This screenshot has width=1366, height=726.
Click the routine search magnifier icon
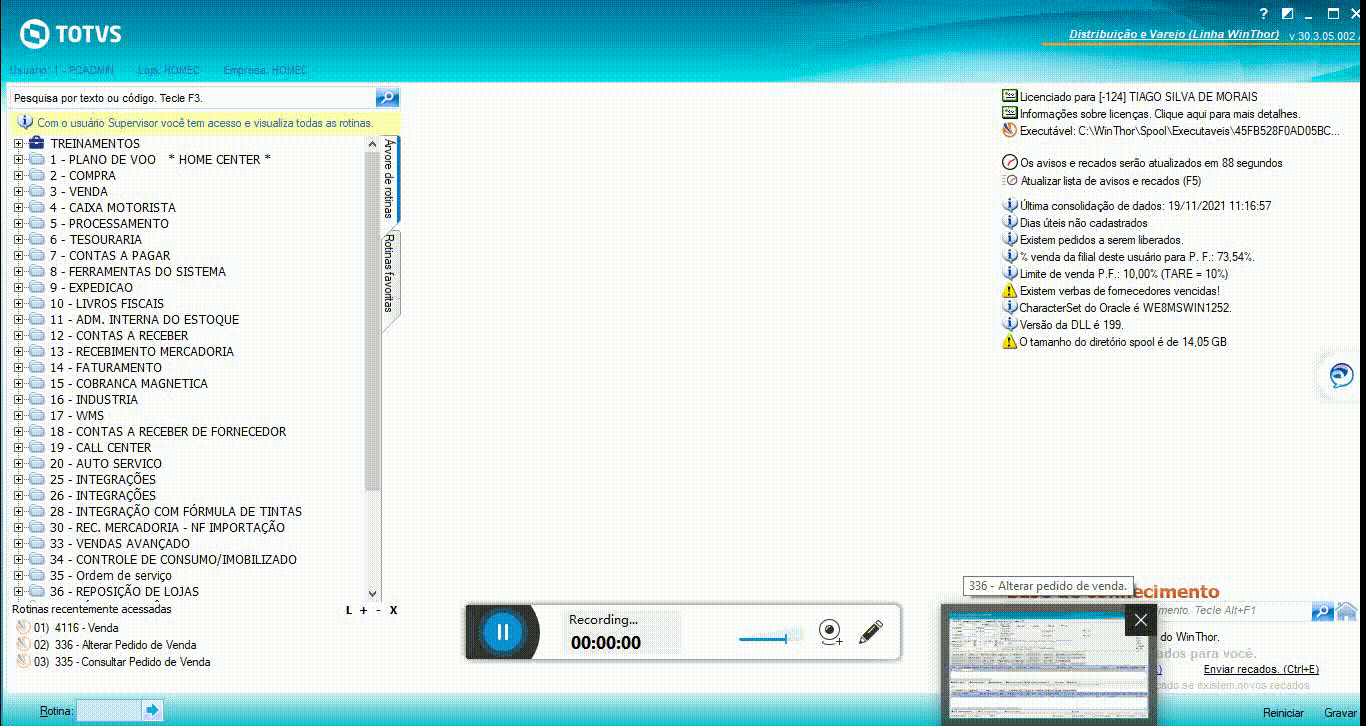[387, 97]
